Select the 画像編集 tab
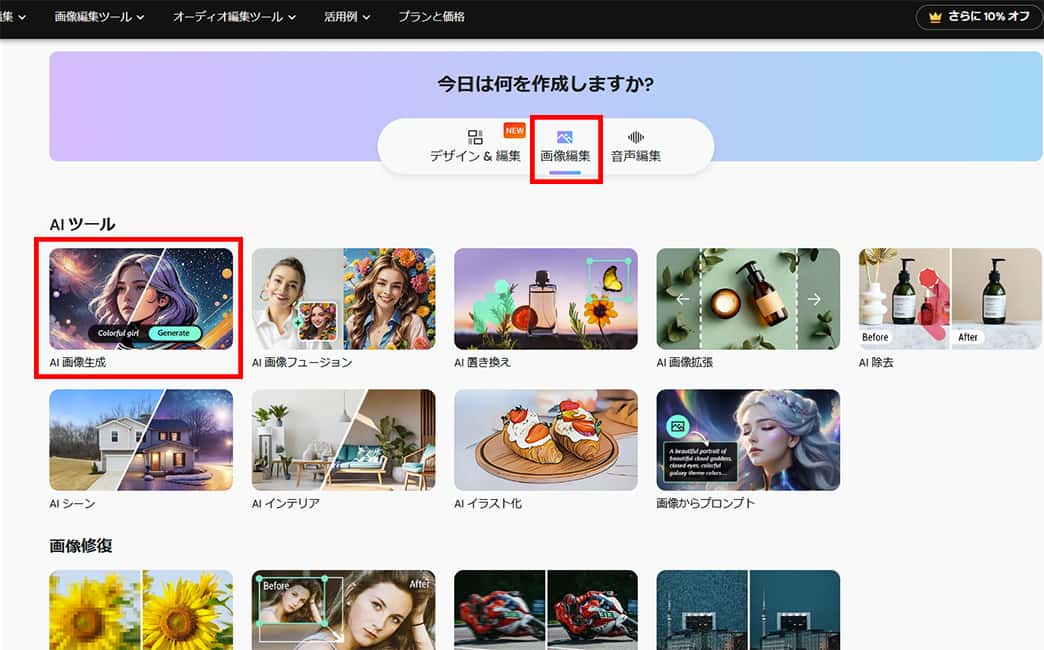 [x=565, y=148]
